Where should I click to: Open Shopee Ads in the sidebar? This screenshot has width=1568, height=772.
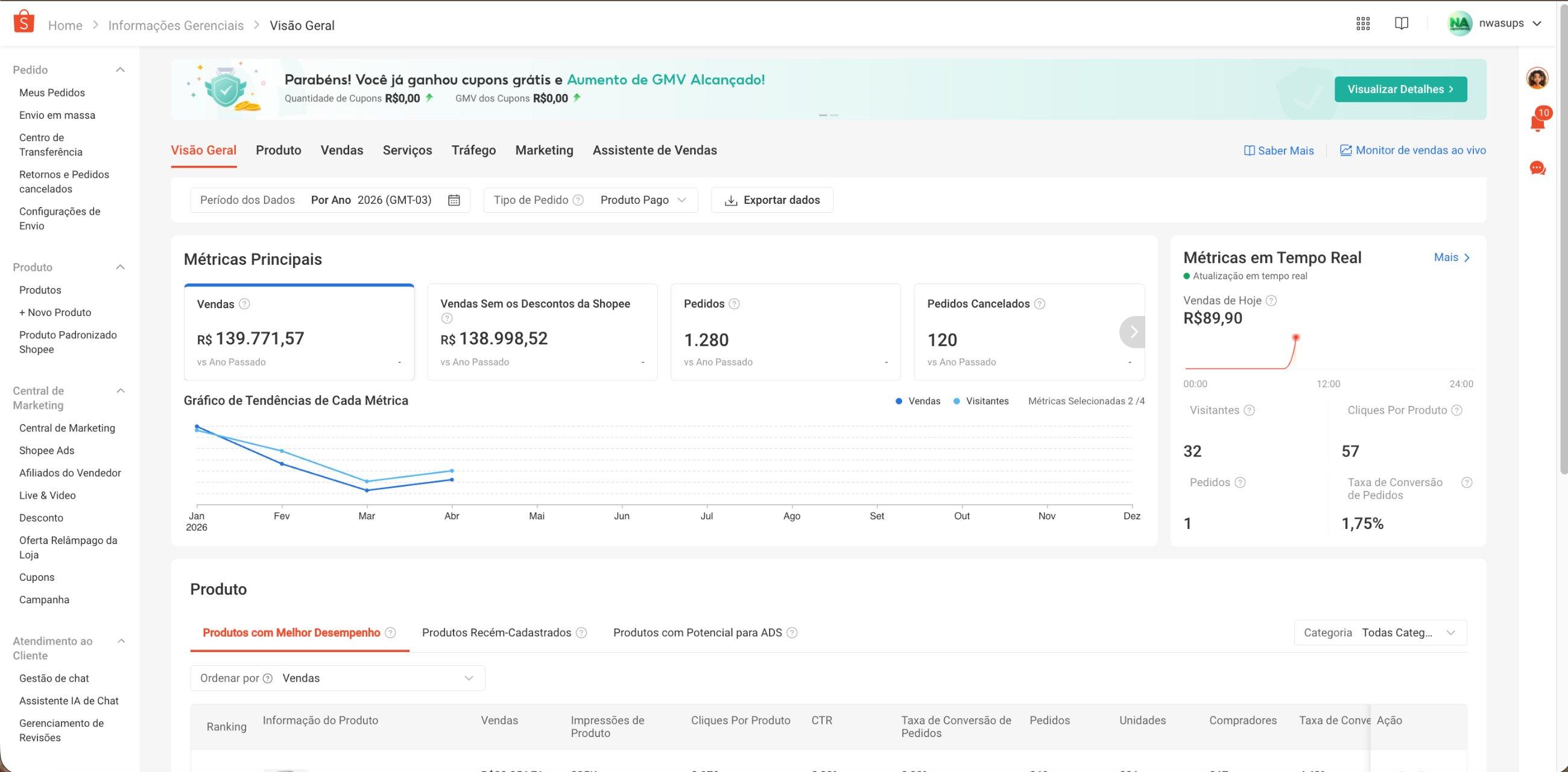47,451
